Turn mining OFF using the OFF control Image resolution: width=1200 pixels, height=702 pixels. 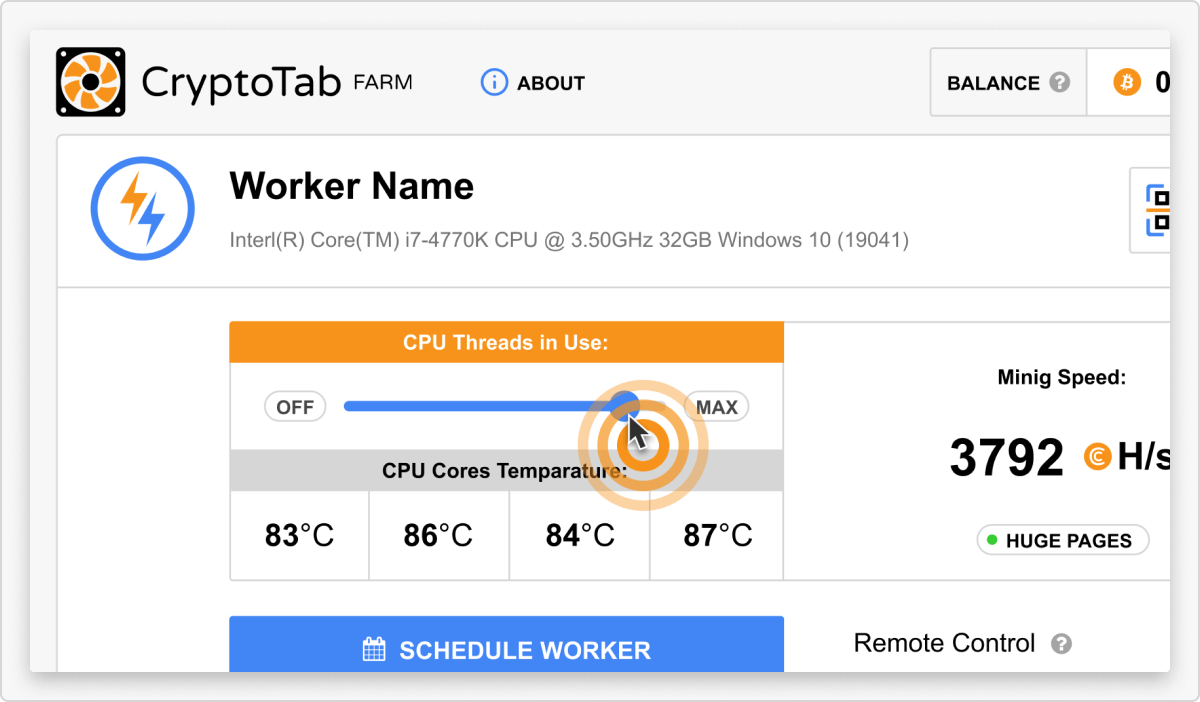coord(294,406)
